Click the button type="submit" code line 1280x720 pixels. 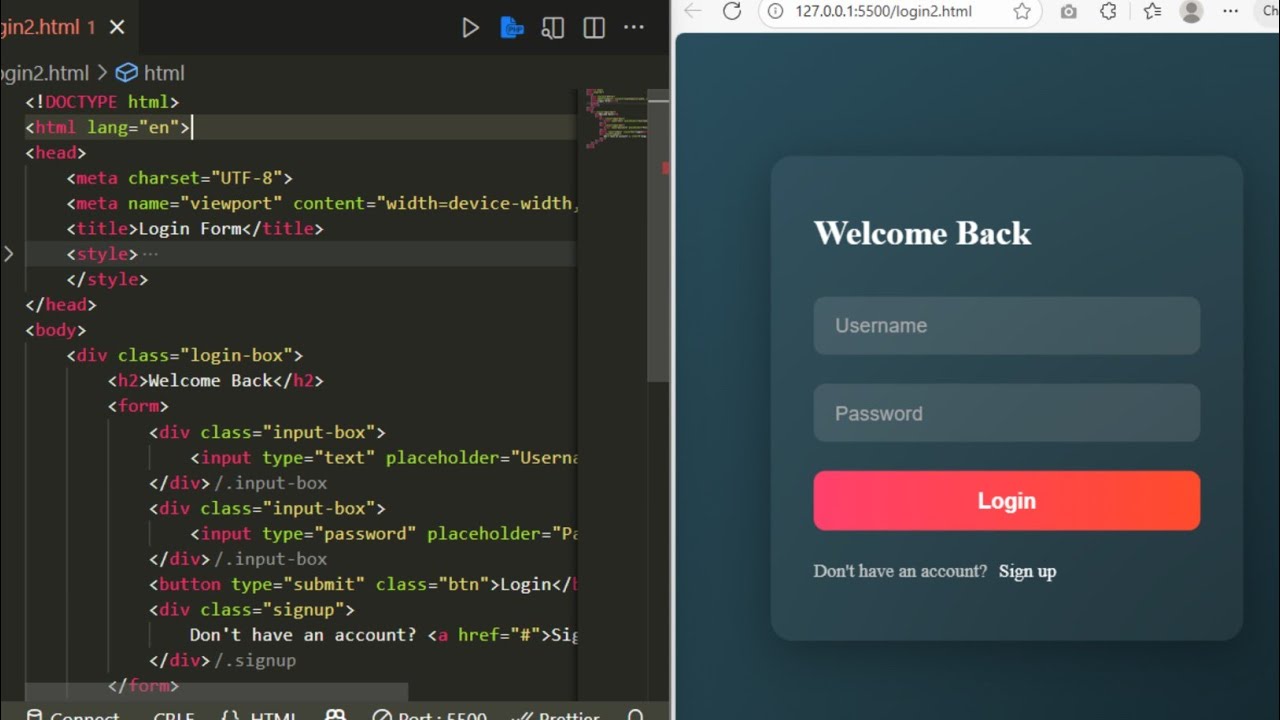[x=364, y=585]
